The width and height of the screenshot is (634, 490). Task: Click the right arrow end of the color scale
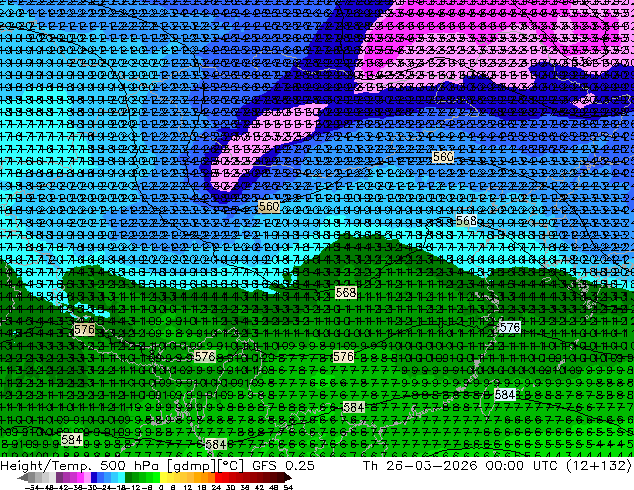coord(288,478)
